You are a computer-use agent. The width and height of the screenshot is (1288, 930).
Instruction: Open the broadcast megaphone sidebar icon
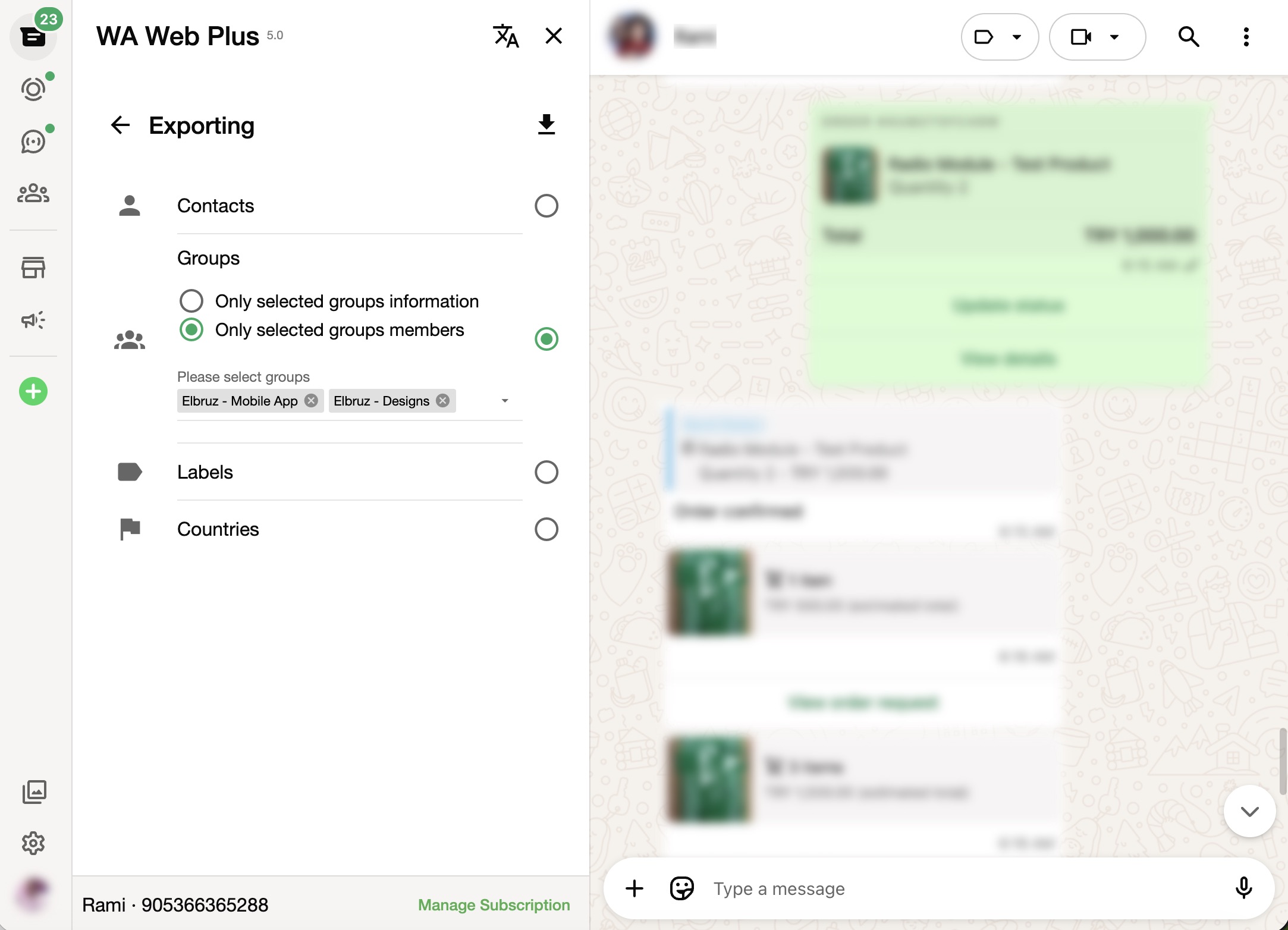(x=33, y=320)
